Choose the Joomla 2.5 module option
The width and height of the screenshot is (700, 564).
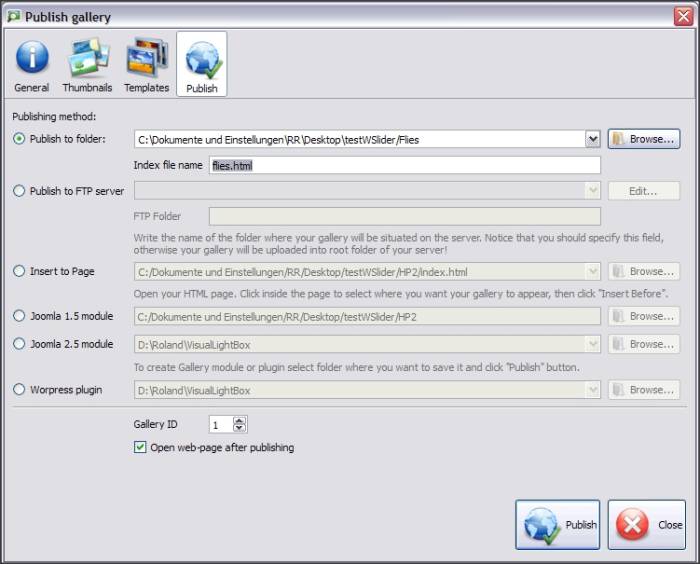19,344
